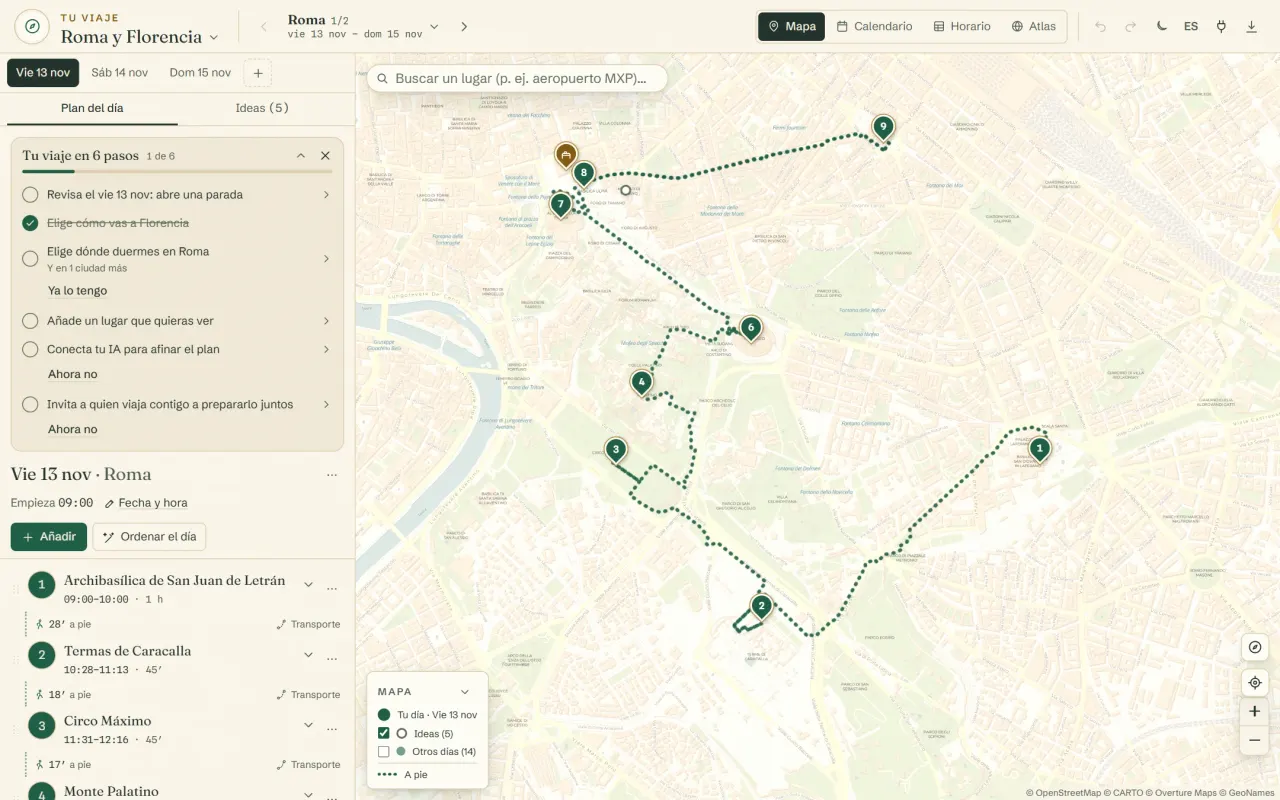Click the compass logo in the header
Viewport: 1280px width, 800px height.
[x=33, y=27]
